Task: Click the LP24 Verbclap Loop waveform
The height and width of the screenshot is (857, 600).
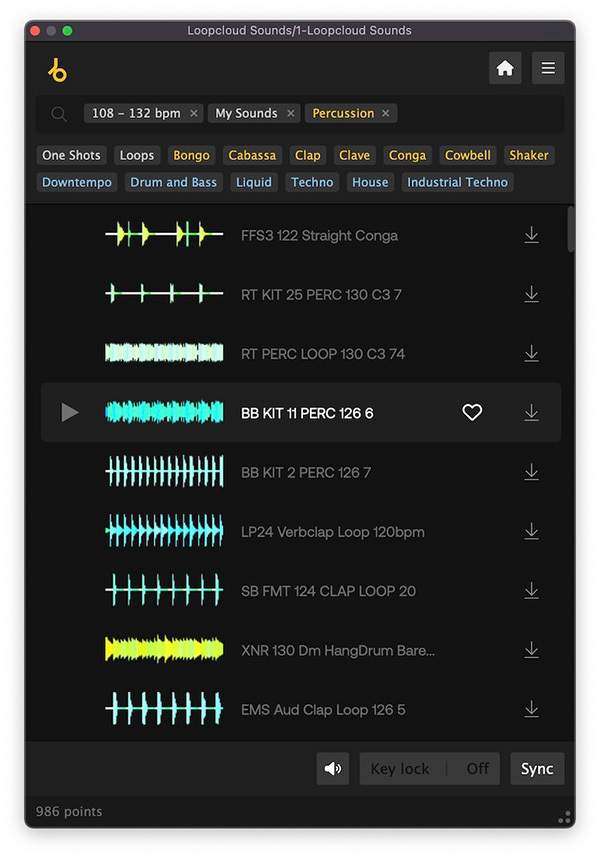Action: pyautogui.click(x=164, y=531)
